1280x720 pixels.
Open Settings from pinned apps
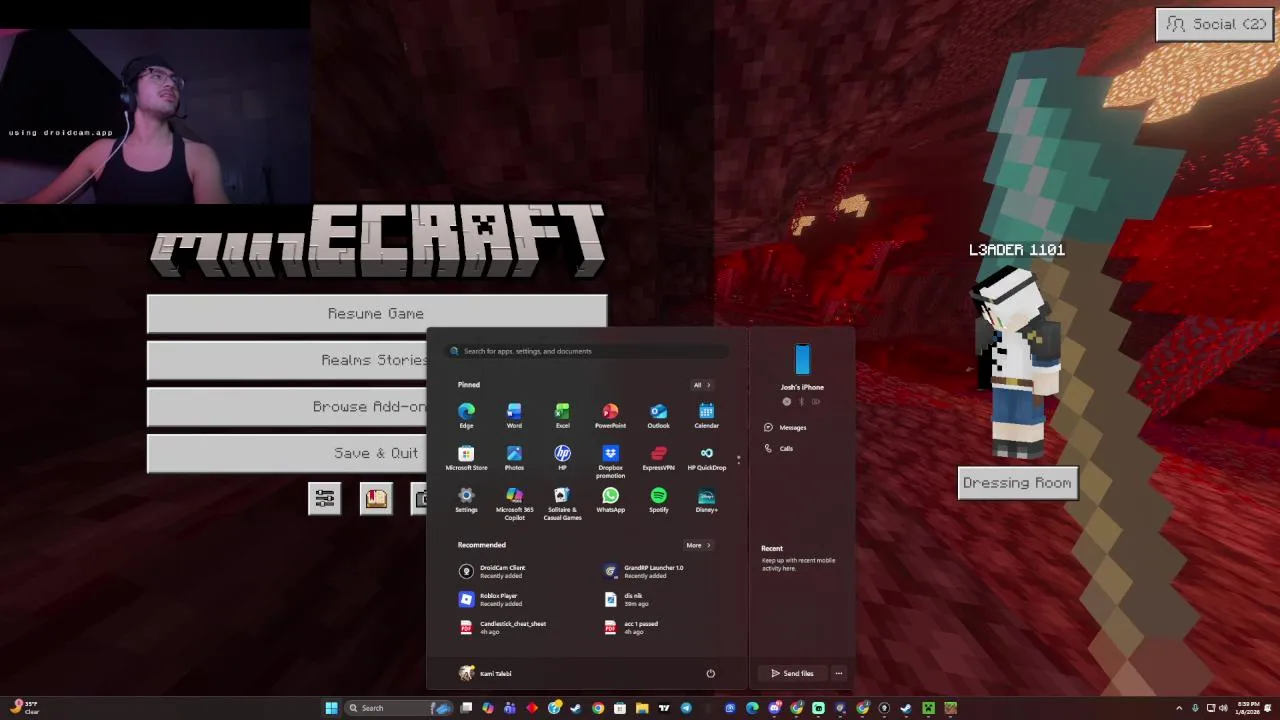coord(466,500)
